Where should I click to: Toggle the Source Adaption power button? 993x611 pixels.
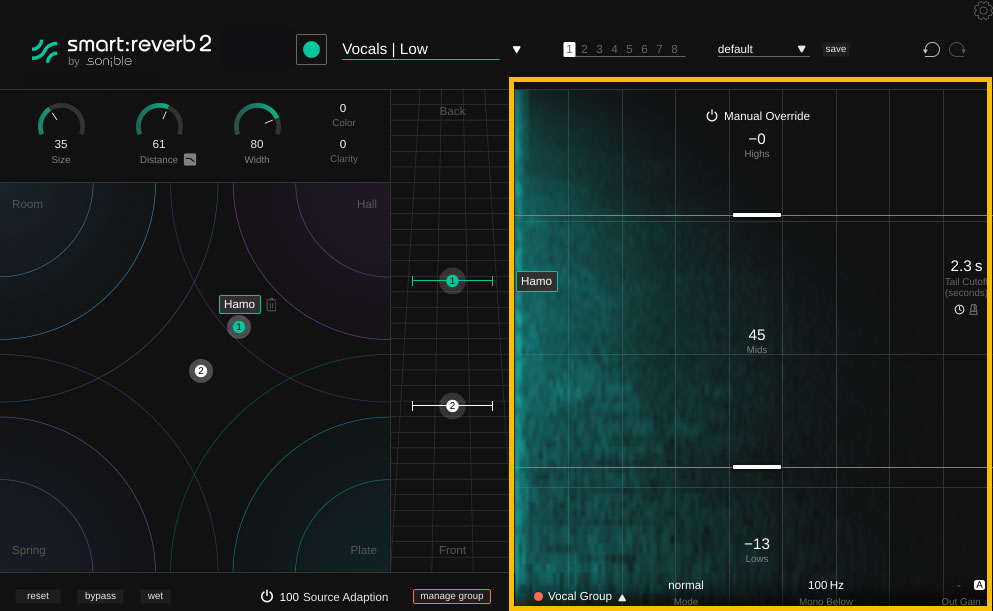pyautogui.click(x=267, y=596)
